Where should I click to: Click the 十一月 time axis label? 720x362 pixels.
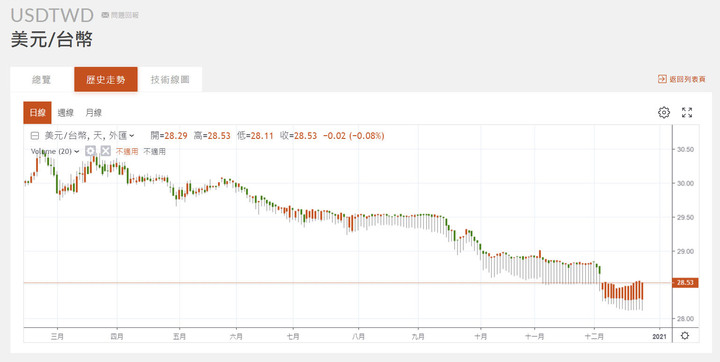tap(534, 337)
